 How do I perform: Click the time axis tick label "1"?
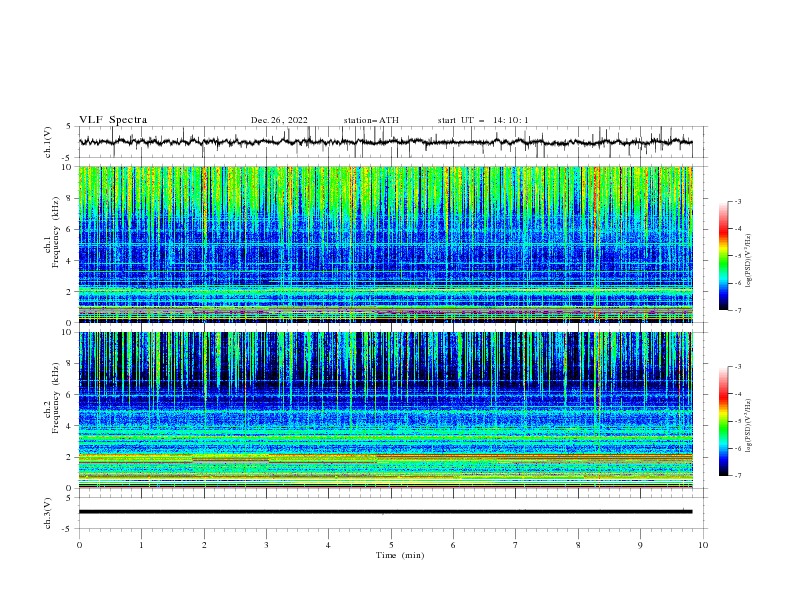click(x=141, y=545)
